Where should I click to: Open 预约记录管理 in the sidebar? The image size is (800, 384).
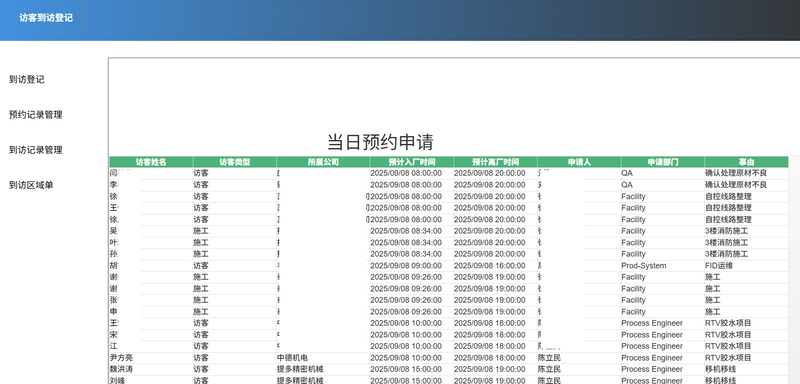36,115
